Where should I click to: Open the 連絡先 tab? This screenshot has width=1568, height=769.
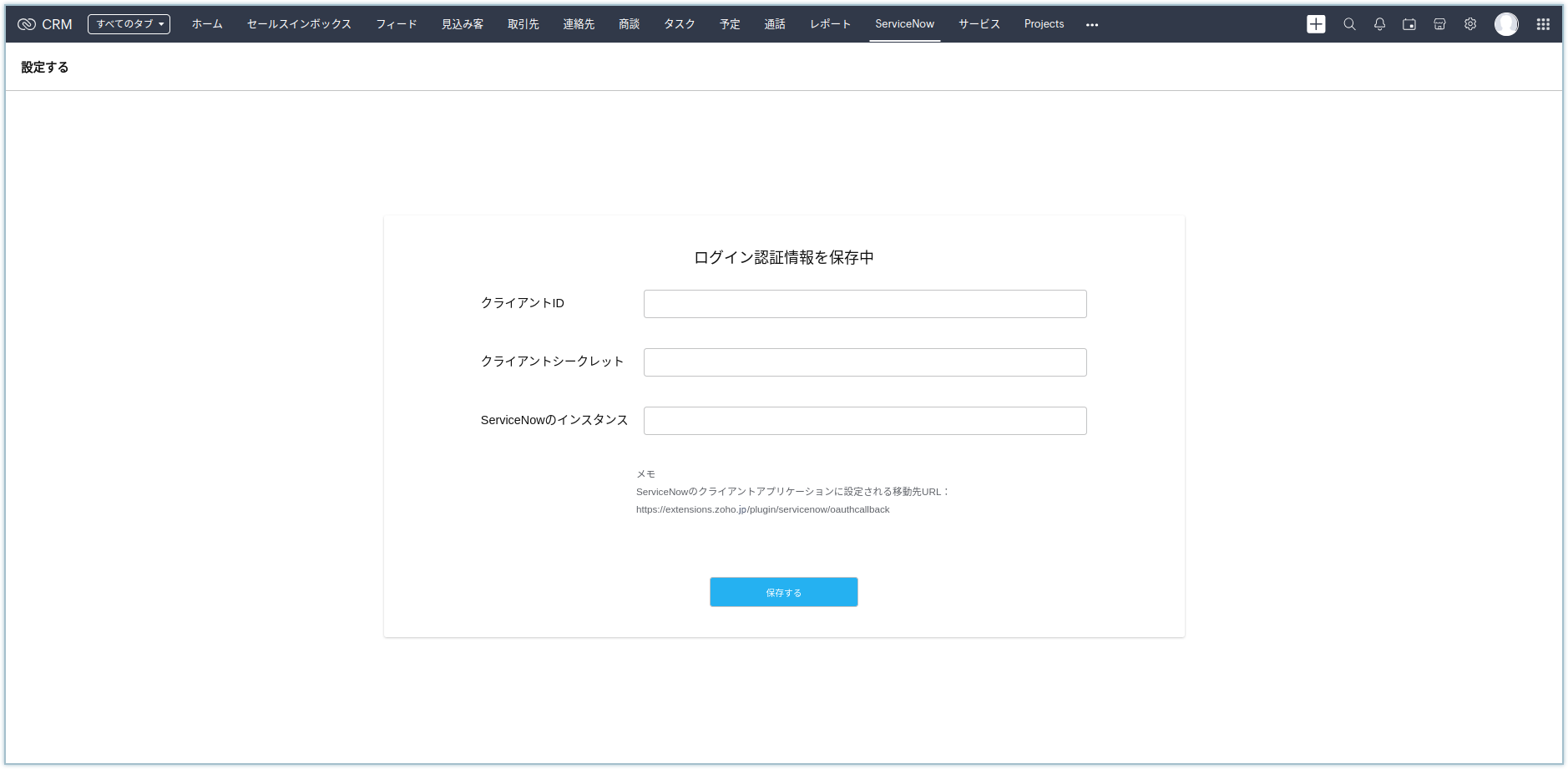(579, 24)
